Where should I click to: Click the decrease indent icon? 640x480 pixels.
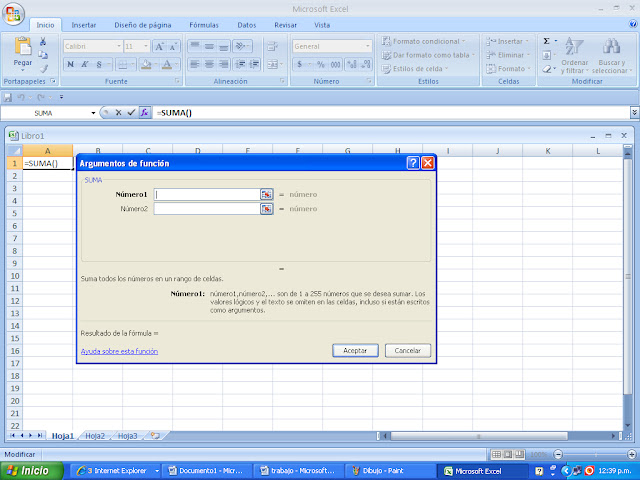pos(240,64)
